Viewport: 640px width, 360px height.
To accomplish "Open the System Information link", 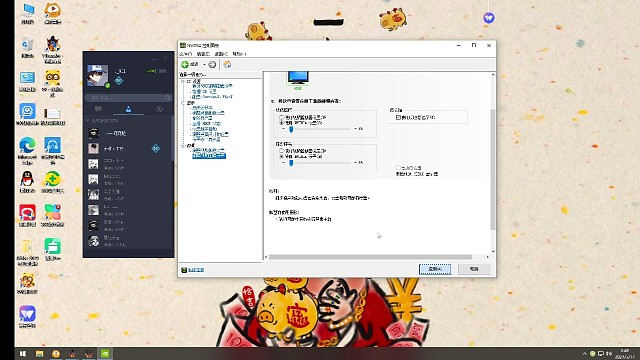I will click(196, 270).
